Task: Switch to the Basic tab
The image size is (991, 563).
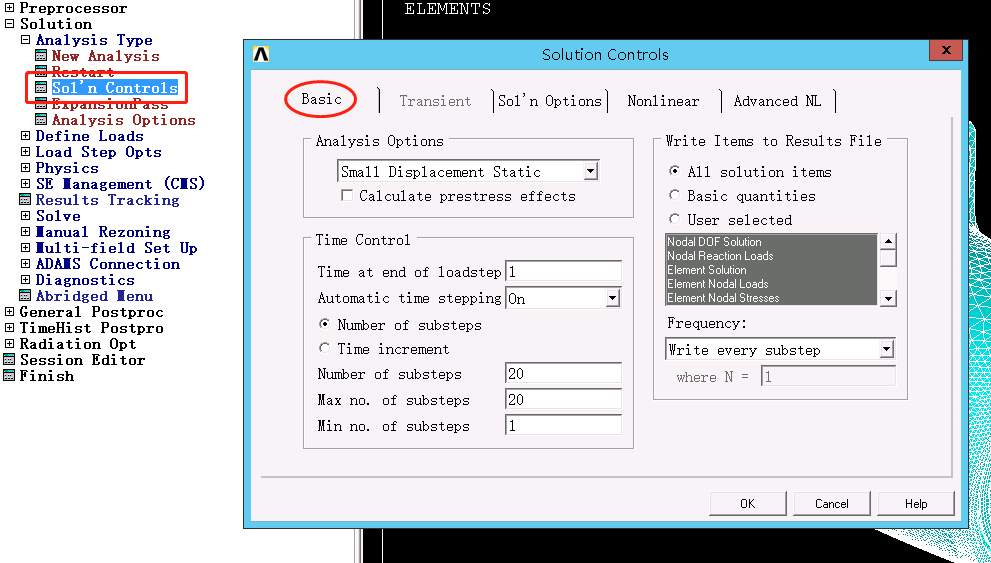Action: point(321,99)
